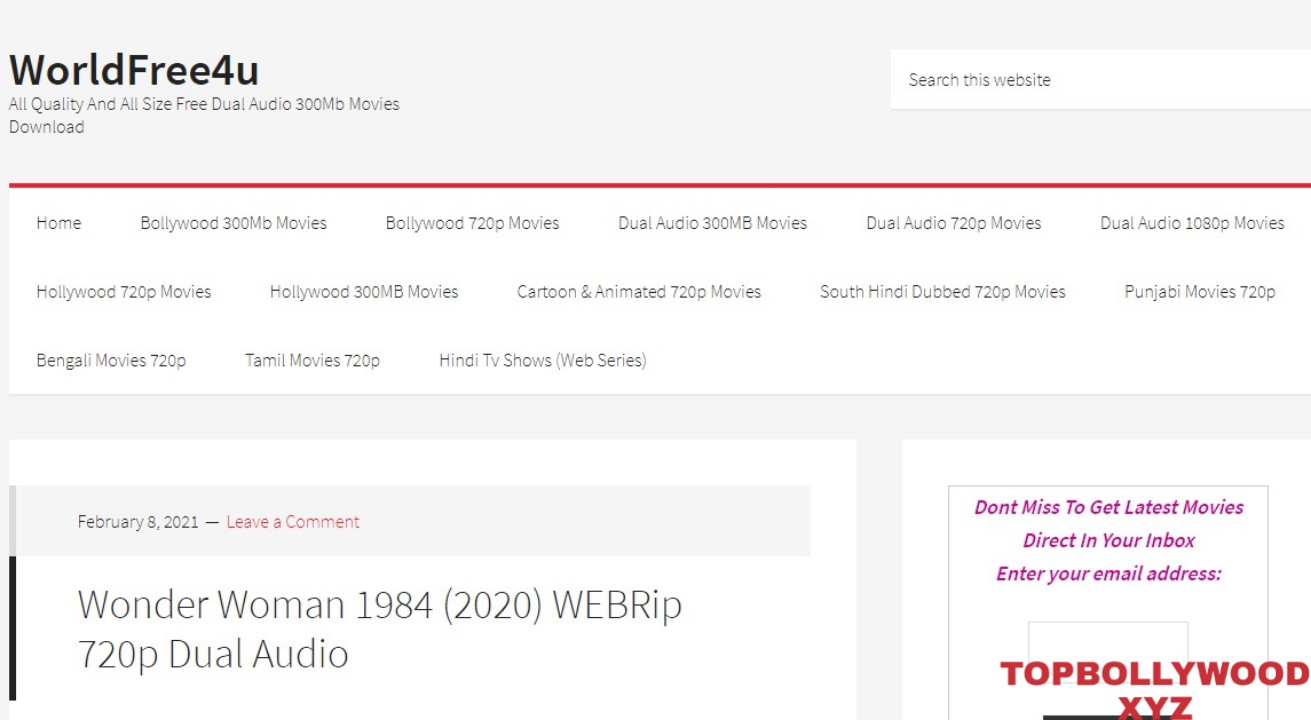Choose Tamil Movies 720p menu item
Viewport: 1311px width, 720px height.
(312, 360)
